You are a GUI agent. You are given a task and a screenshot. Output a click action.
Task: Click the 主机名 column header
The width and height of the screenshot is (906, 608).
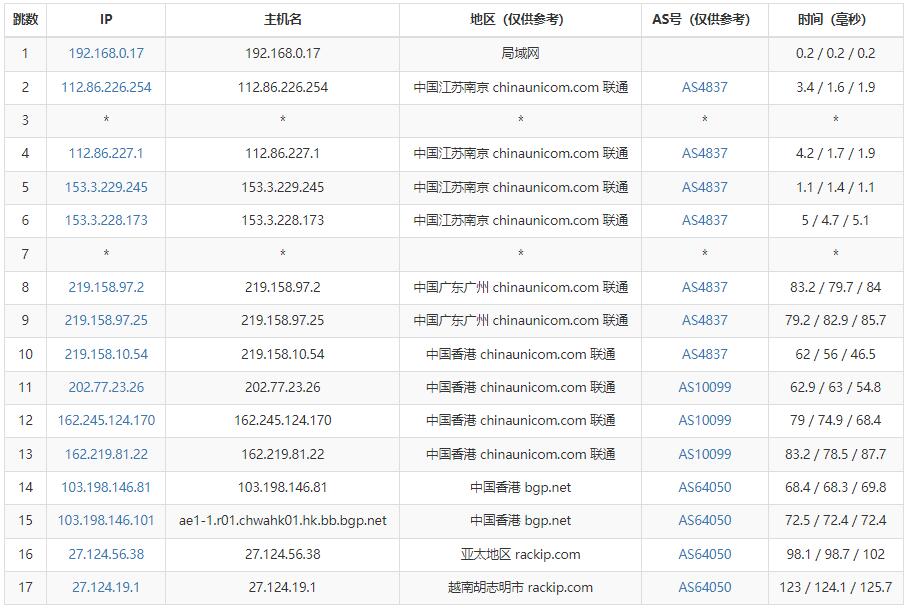pyautogui.click(x=282, y=19)
